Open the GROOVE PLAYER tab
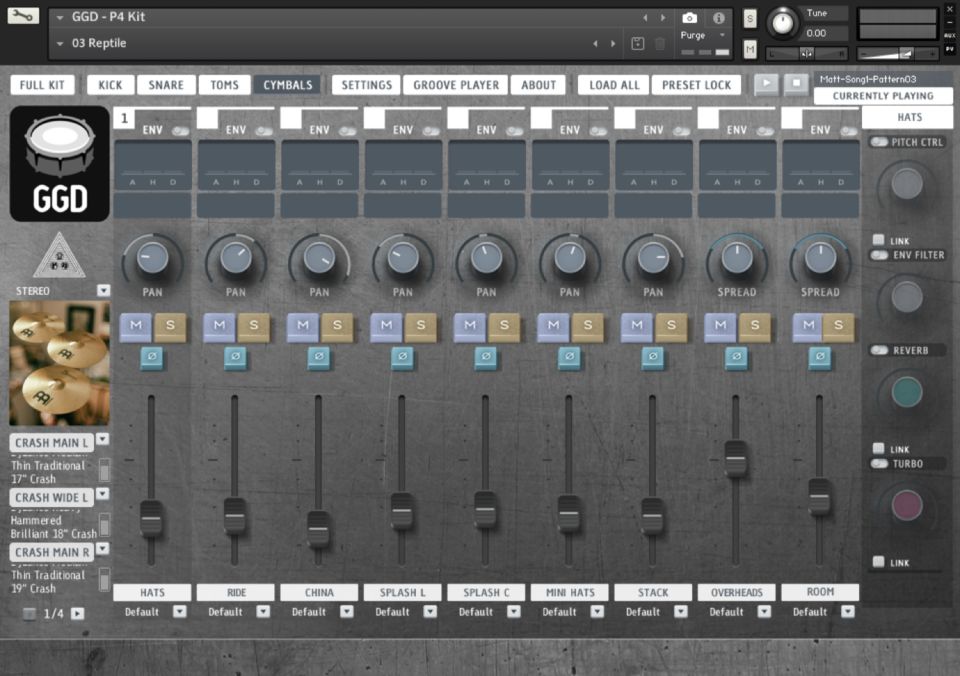The height and width of the screenshot is (676, 960). click(455, 85)
